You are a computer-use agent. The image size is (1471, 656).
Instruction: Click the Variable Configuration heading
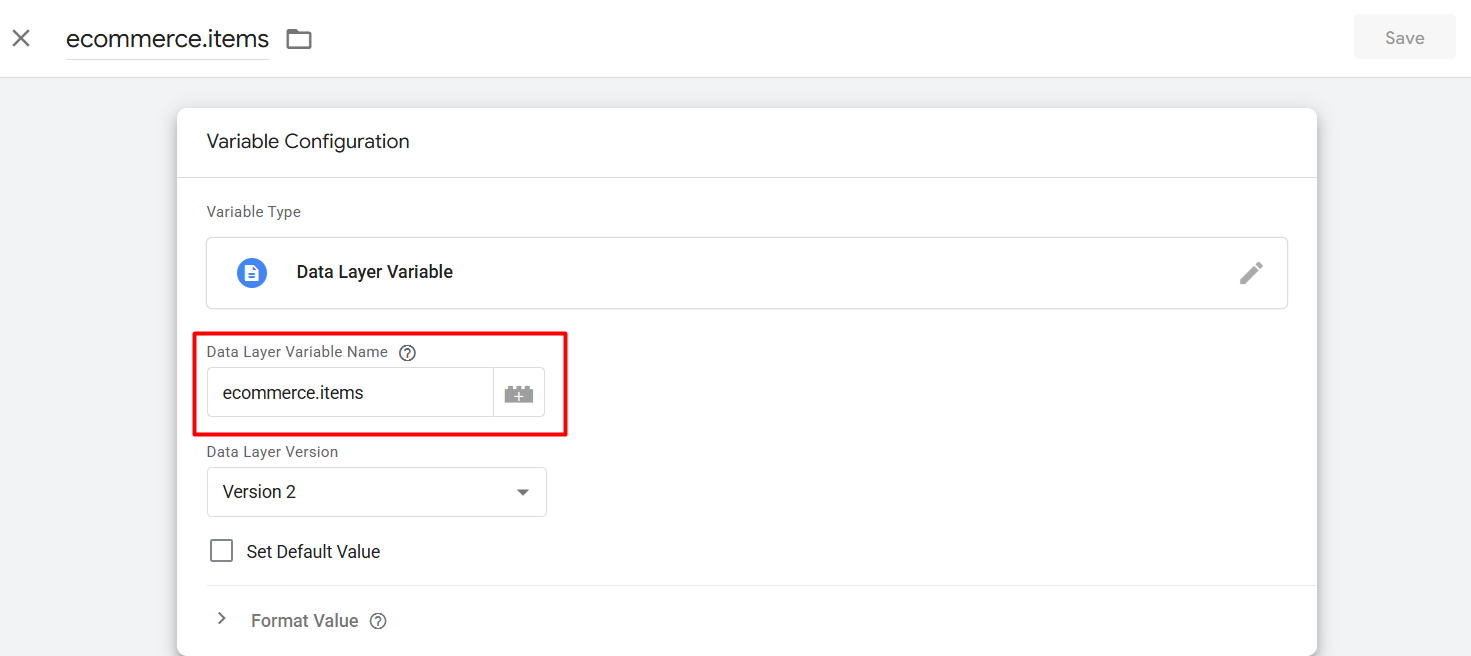[308, 142]
